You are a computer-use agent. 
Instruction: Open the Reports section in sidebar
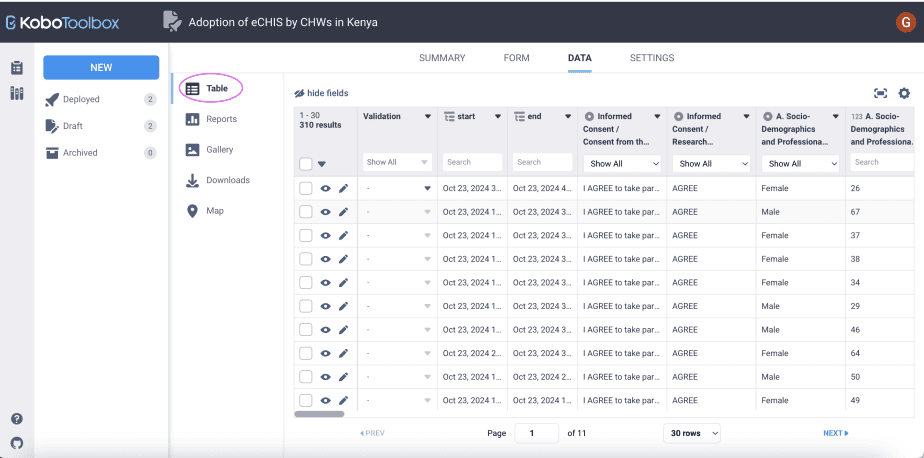[221, 119]
